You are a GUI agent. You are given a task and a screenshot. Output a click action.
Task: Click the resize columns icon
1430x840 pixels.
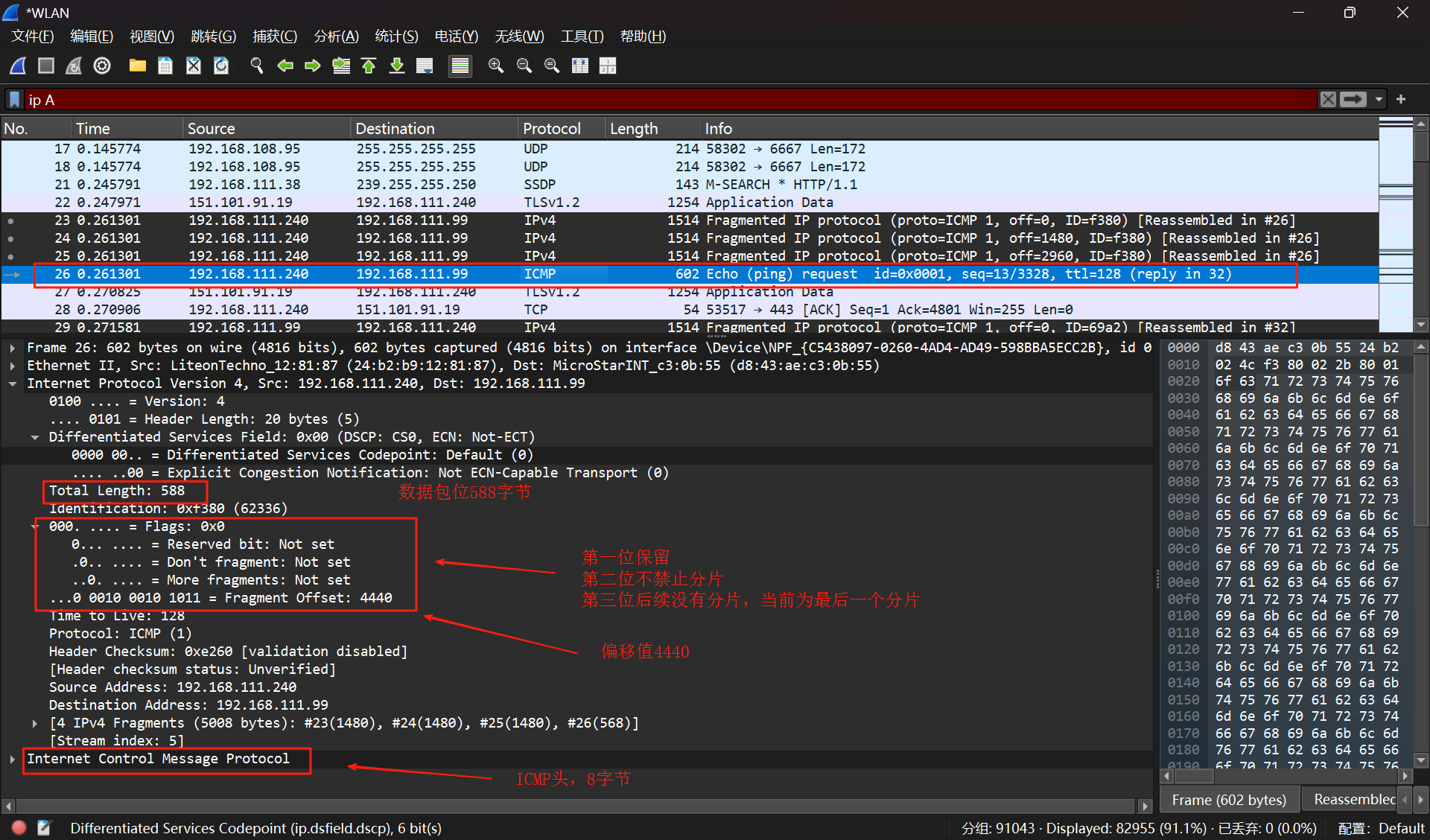(580, 66)
